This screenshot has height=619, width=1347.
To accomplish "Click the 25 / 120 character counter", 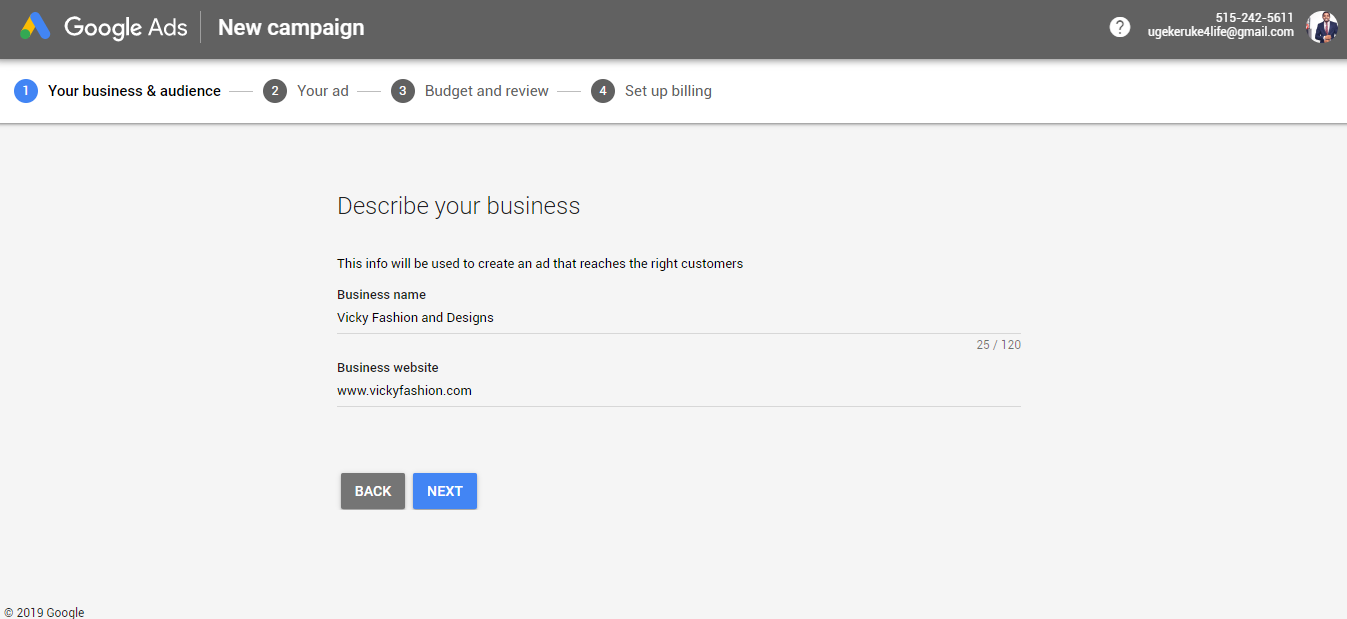I will click(x=998, y=345).
